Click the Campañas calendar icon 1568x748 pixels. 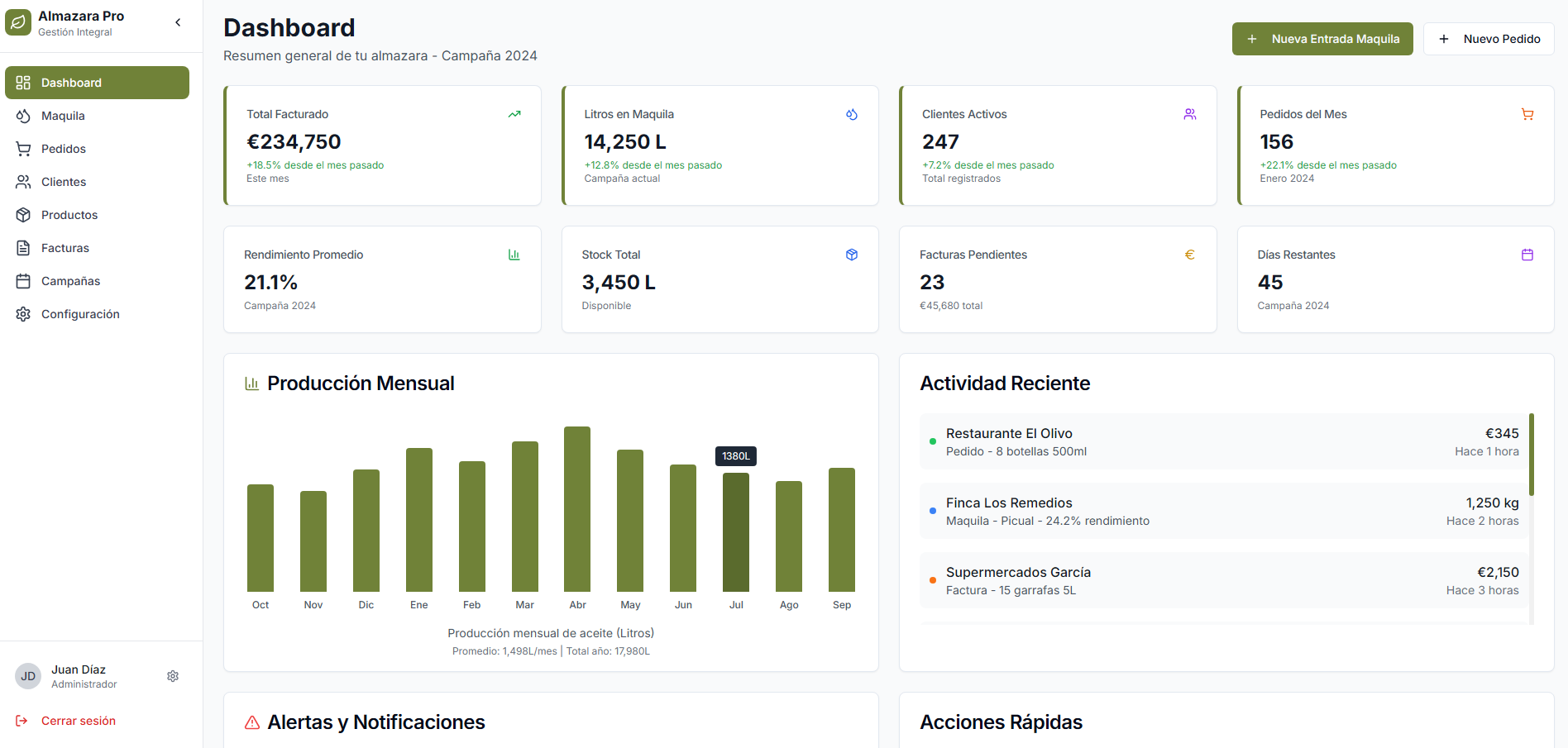coord(23,281)
